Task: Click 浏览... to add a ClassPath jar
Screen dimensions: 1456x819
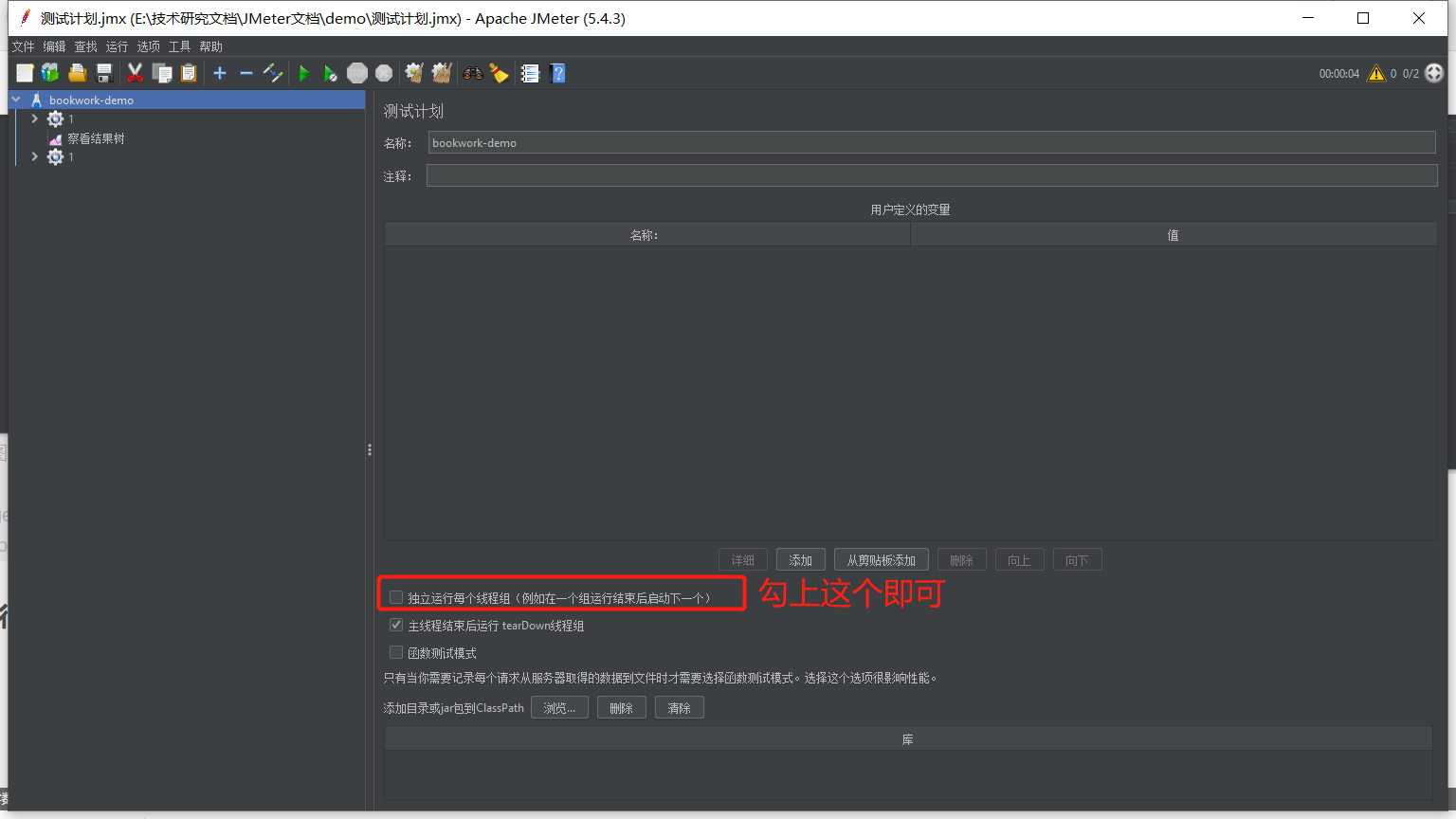Action: click(559, 708)
